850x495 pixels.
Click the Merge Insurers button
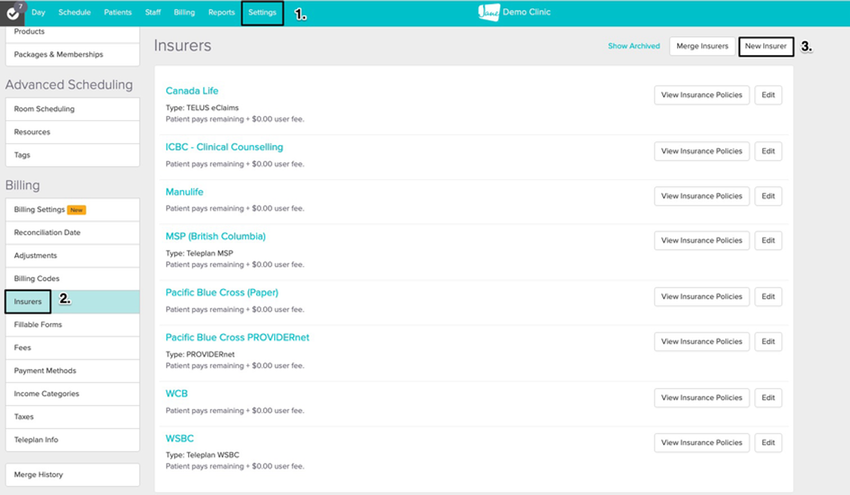click(x=702, y=46)
